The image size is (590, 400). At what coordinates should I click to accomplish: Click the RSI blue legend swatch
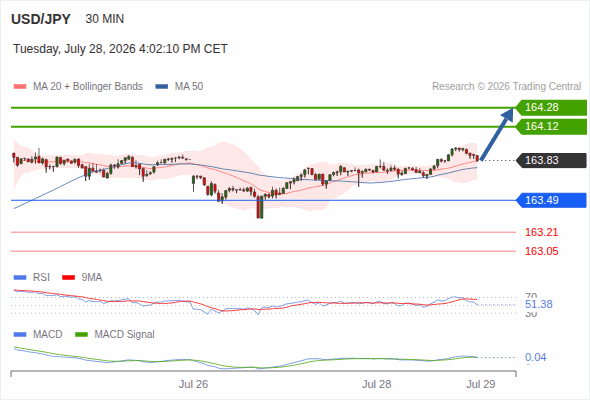[20, 278]
